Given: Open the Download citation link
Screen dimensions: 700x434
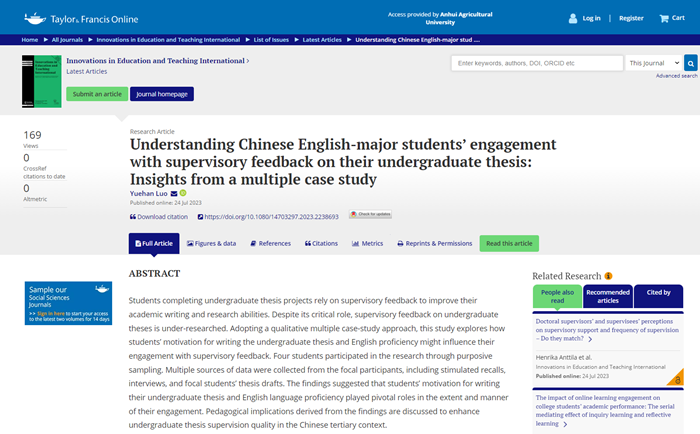Looking at the screenshot, I should click(159, 216).
